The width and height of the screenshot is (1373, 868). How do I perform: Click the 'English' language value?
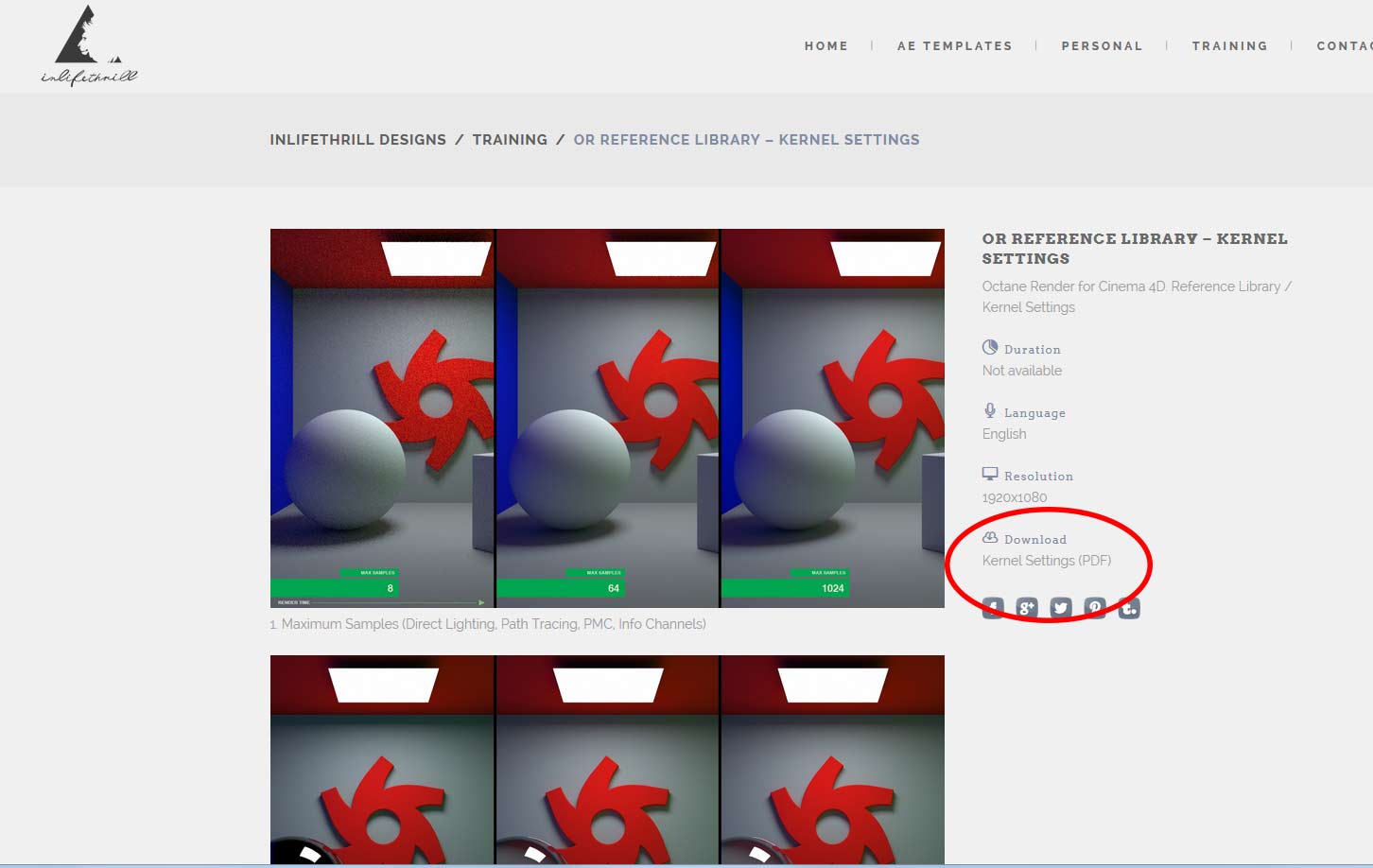point(1004,434)
